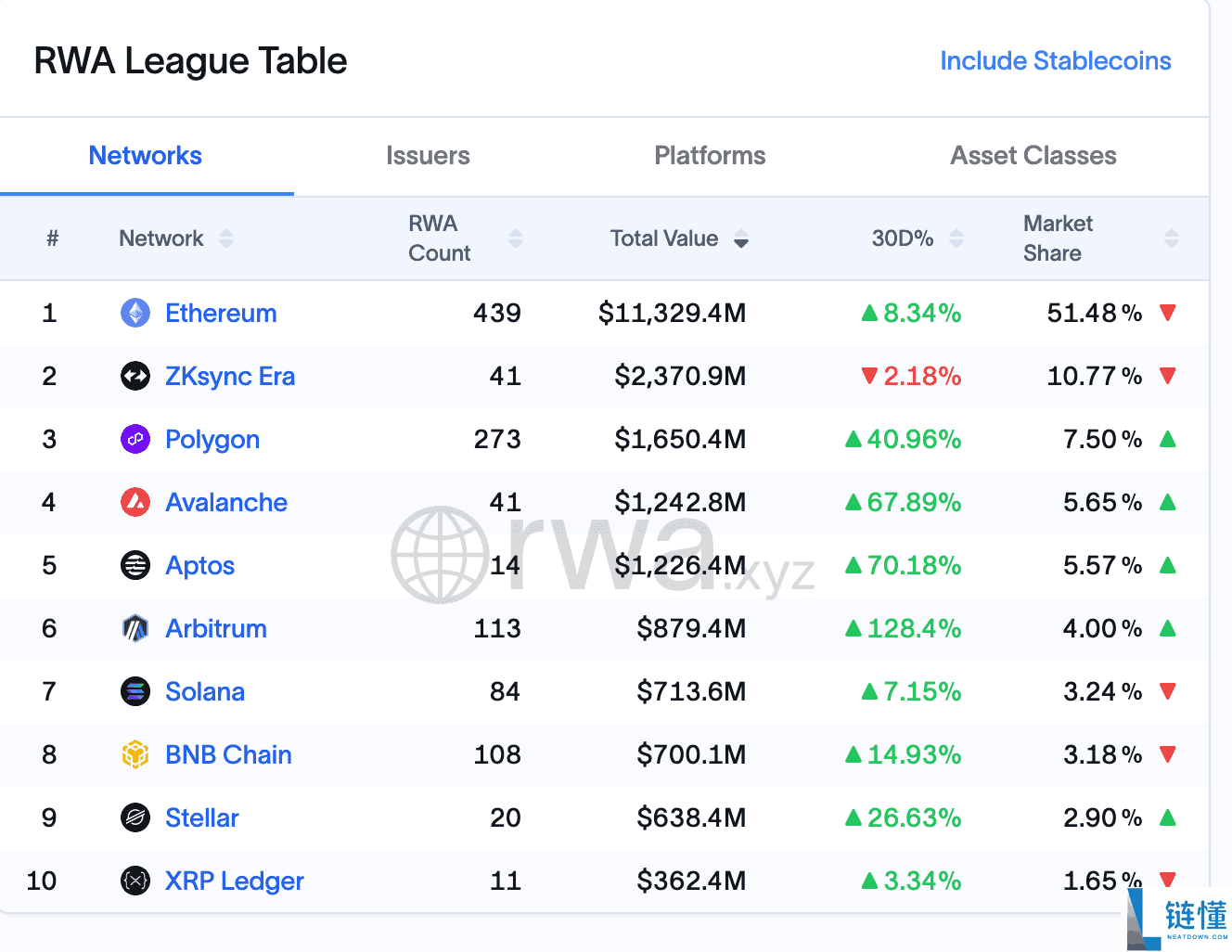Open the Avalanche network link
The image size is (1232, 952).
[x=226, y=502]
